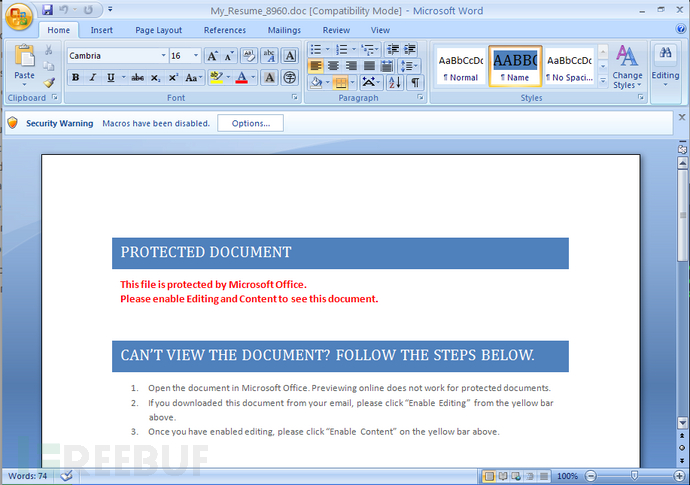The image size is (690, 485).
Task: Click the Sort A-Z icon
Action: tap(395, 82)
